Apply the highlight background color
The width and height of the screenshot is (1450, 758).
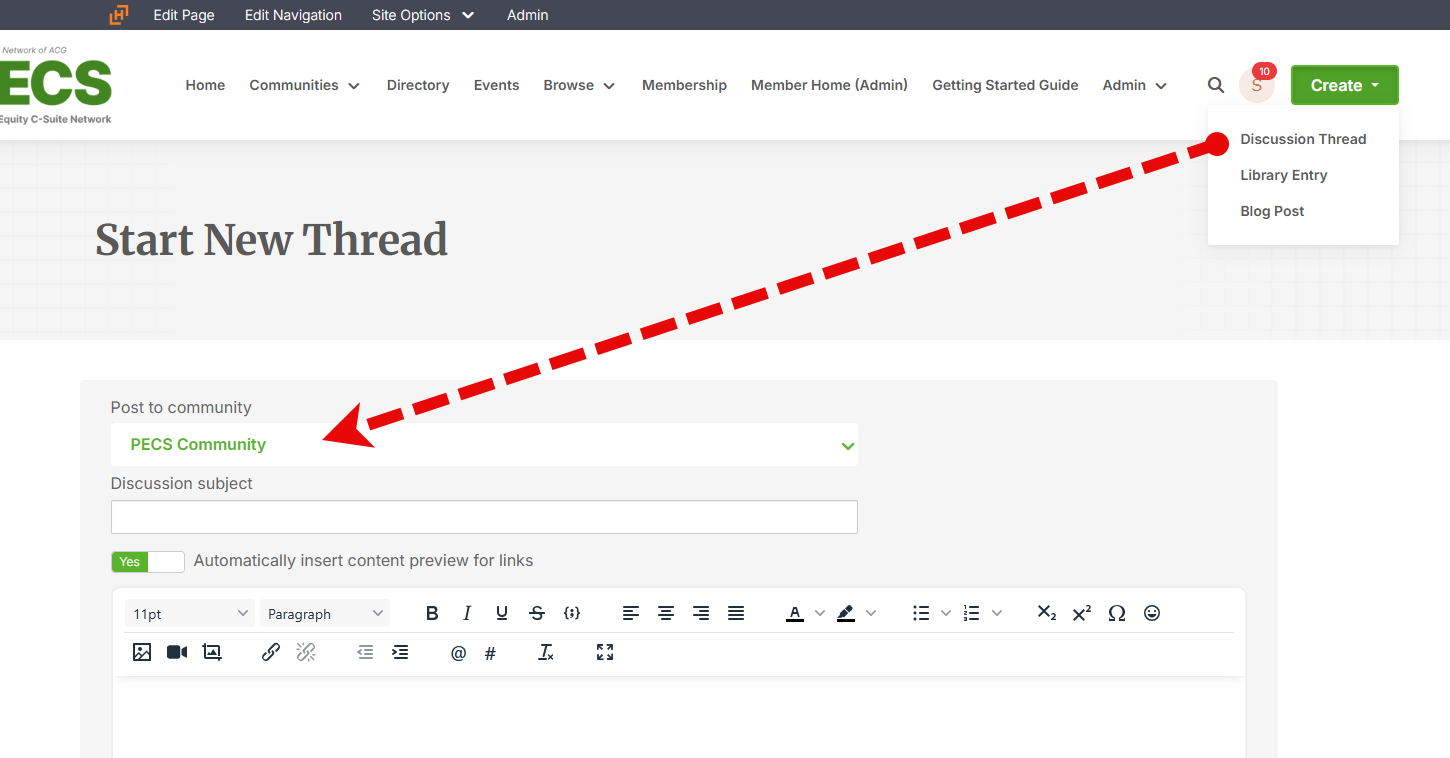pos(846,613)
